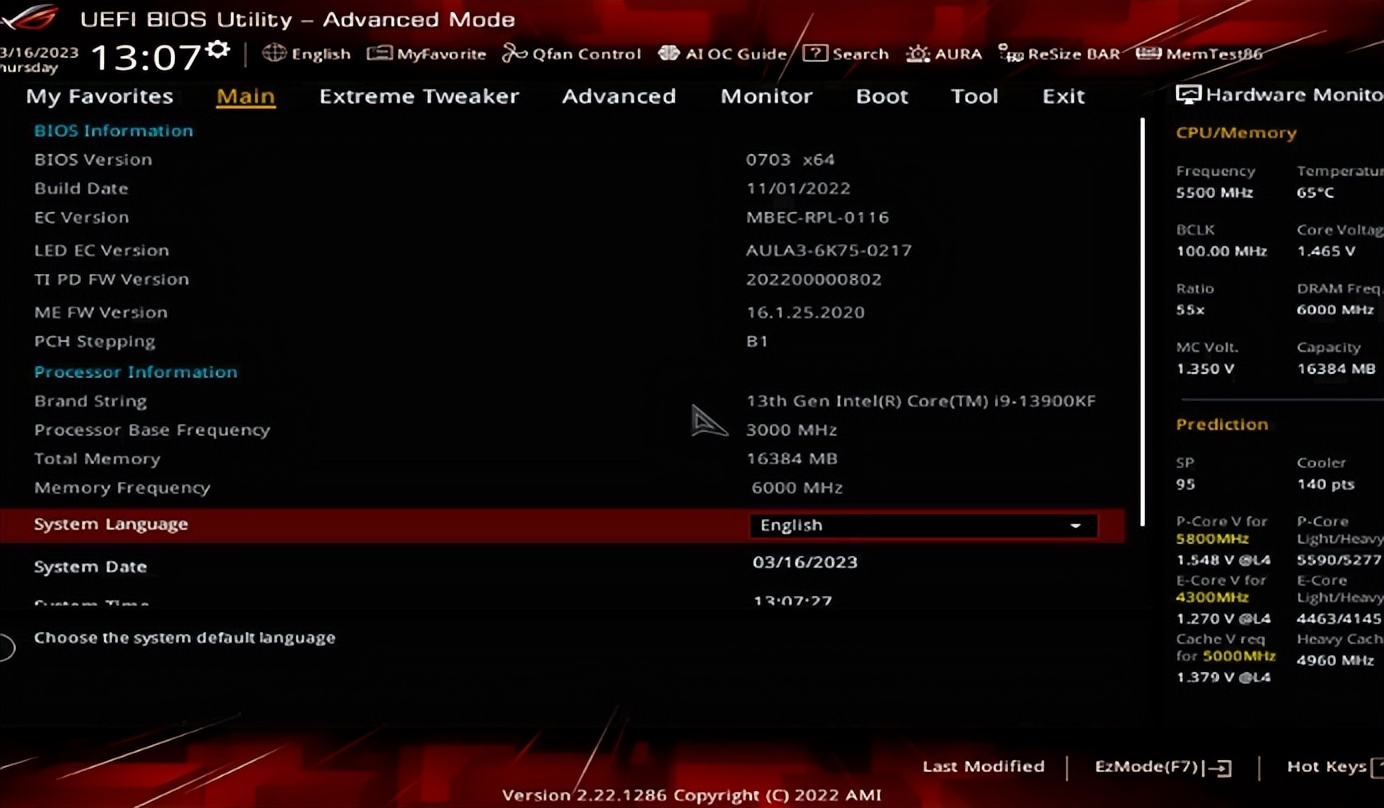
Task: Click the Processor Information section heading
Action: point(136,372)
